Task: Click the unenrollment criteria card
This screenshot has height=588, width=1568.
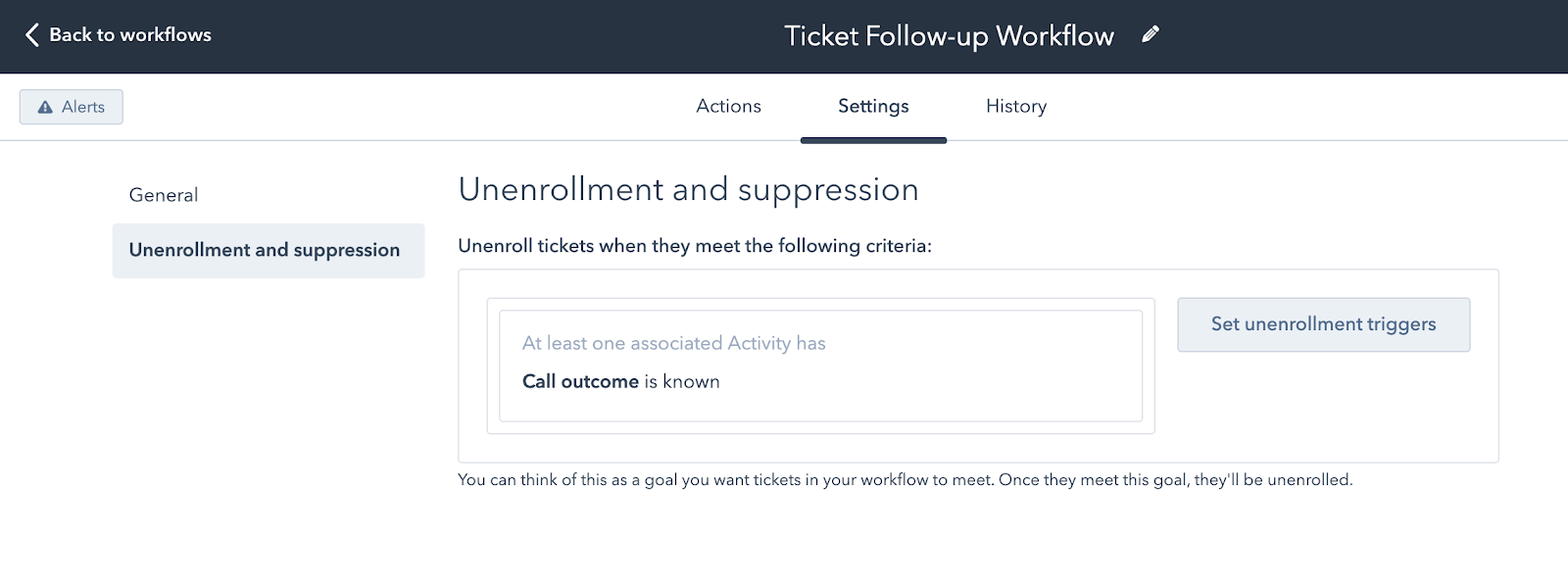Action: [821, 365]
